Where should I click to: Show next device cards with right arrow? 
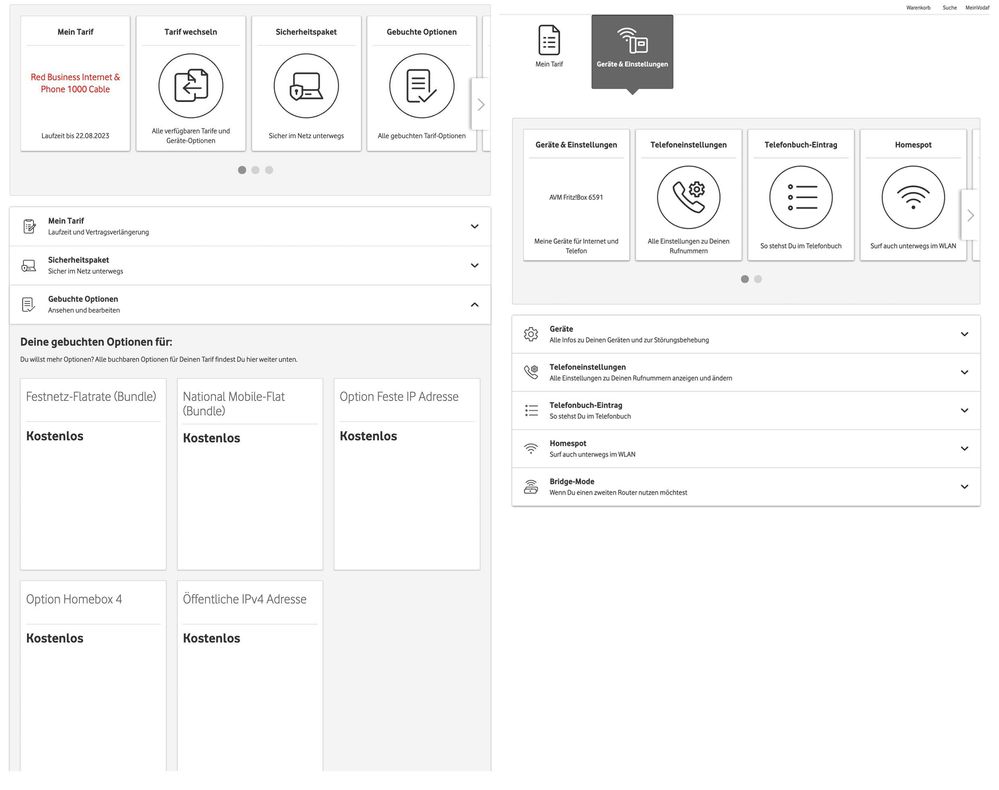point(970,215)
